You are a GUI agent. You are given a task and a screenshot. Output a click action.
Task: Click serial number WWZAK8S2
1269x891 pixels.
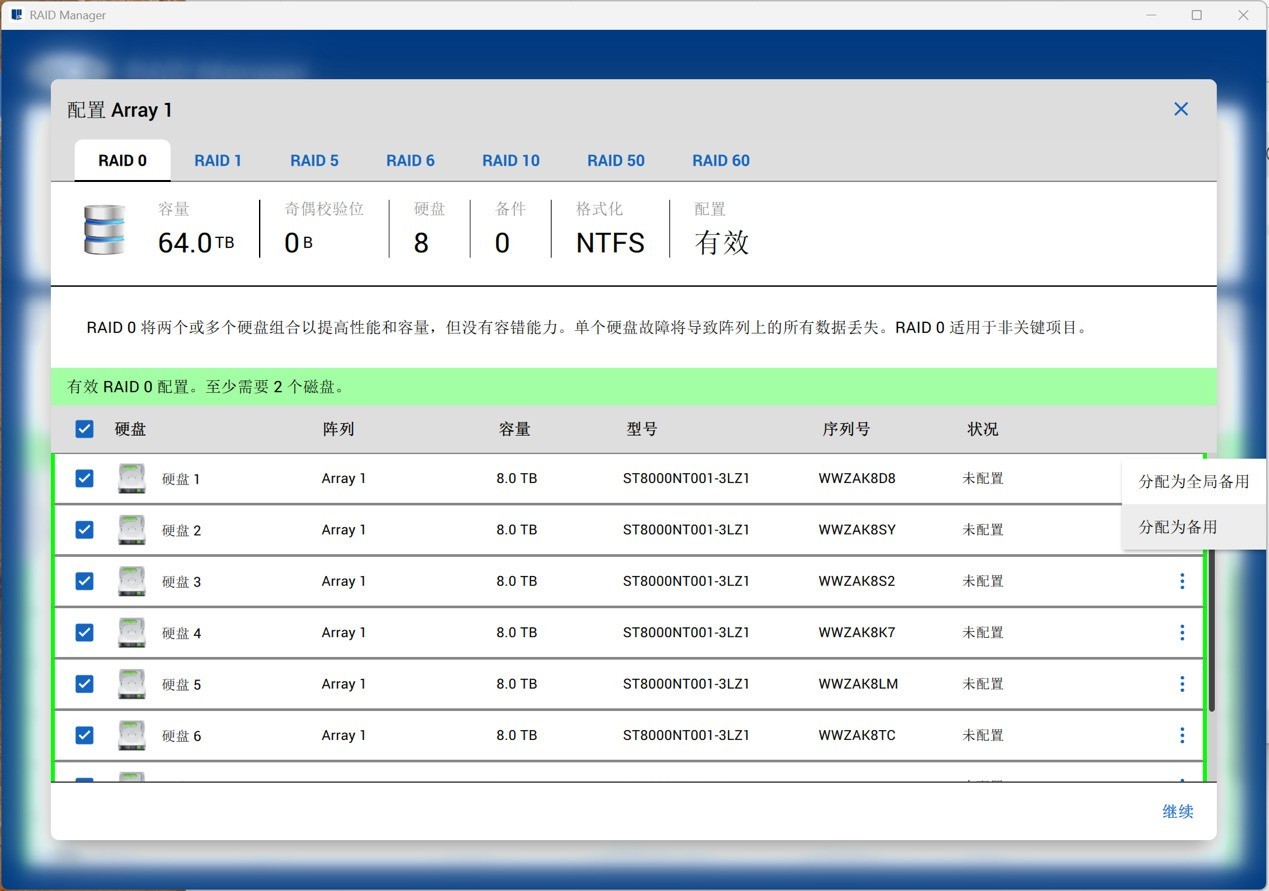tap(856, 581)
